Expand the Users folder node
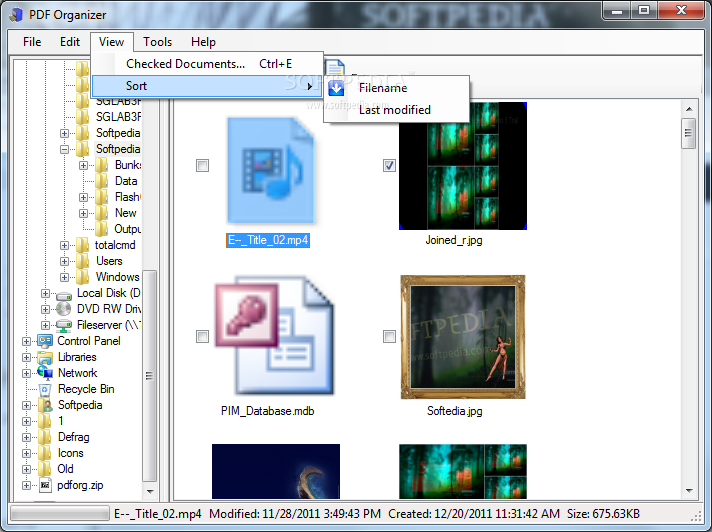Viewport: 712px width, 532px height. 64,261
